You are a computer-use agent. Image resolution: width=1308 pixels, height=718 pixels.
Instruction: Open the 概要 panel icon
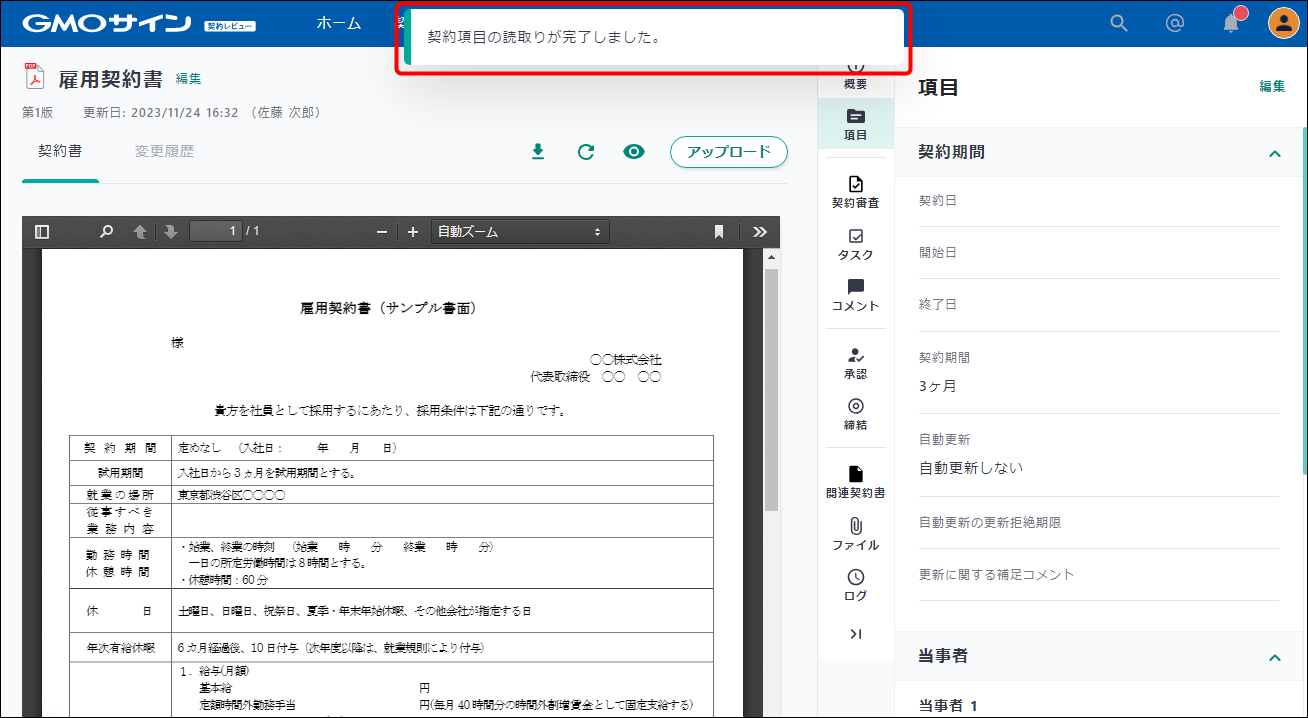855,70
